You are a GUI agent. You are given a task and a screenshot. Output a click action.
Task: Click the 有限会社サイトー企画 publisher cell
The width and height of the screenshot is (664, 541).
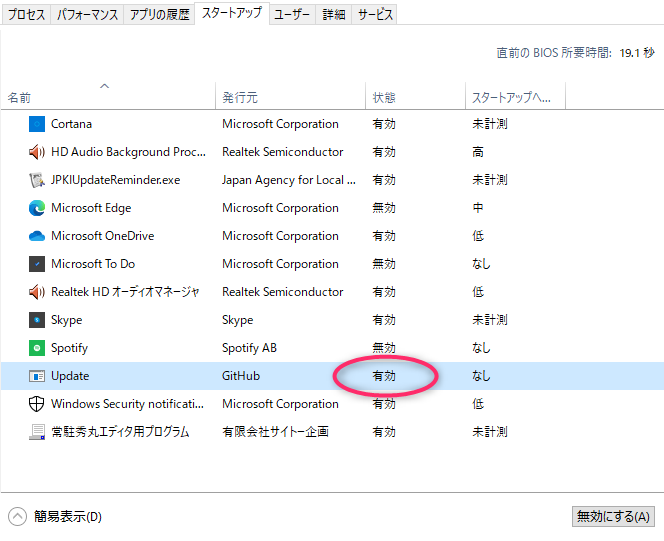275,432
